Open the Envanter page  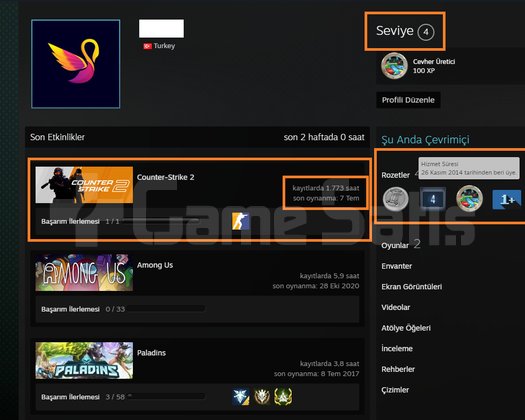click(396, 266)
